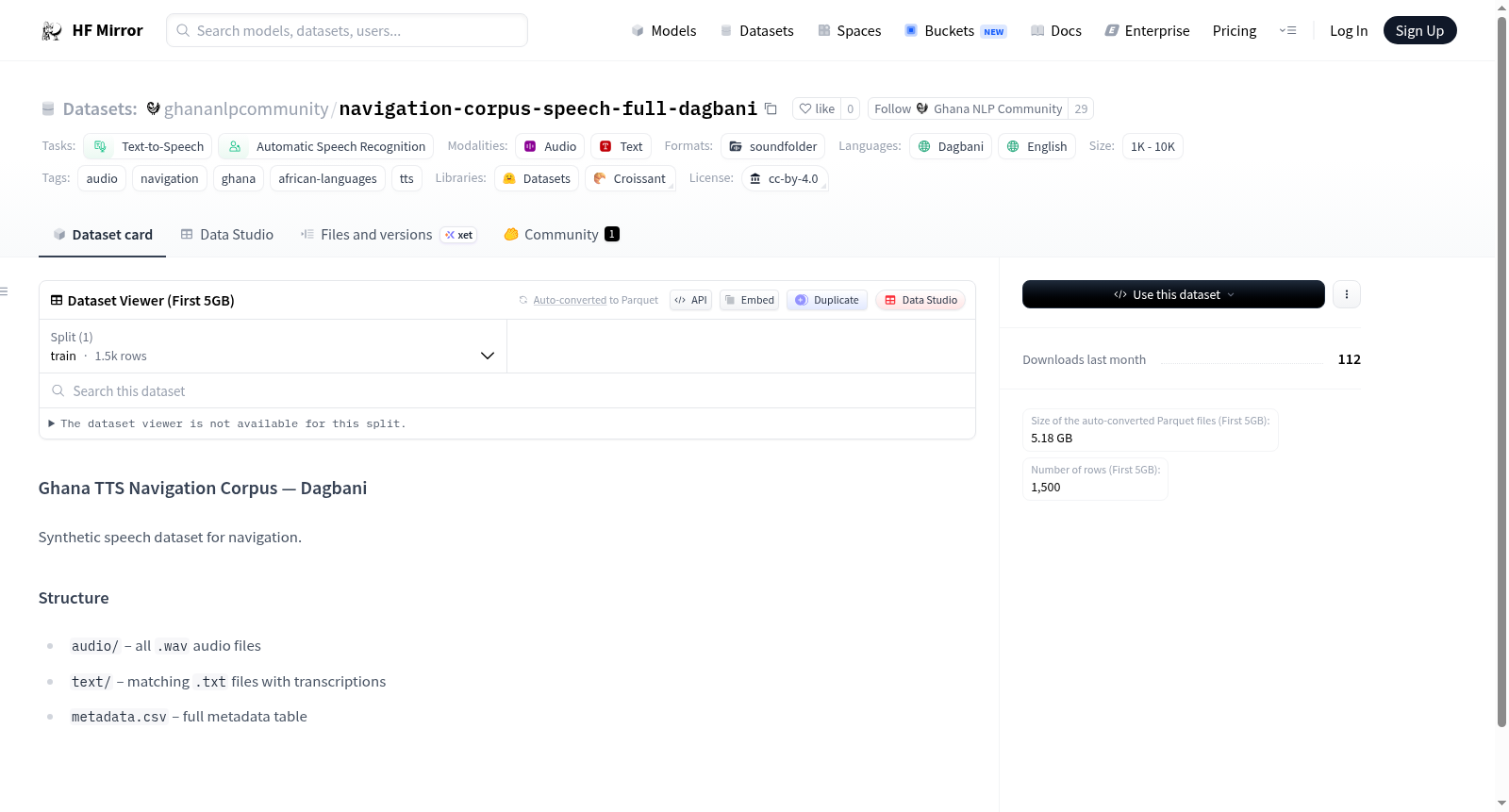Click the Ghana NLP Community avatar icon

pos(922,108)
